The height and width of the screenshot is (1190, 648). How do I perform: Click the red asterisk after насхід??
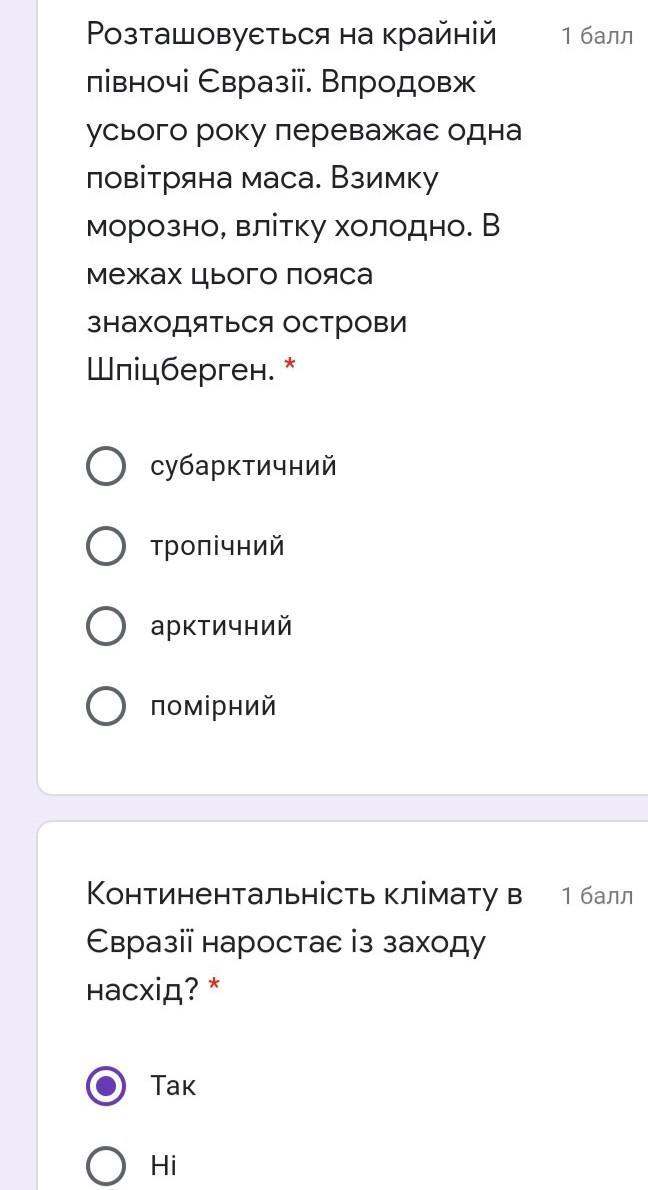[x=214, y=989]
